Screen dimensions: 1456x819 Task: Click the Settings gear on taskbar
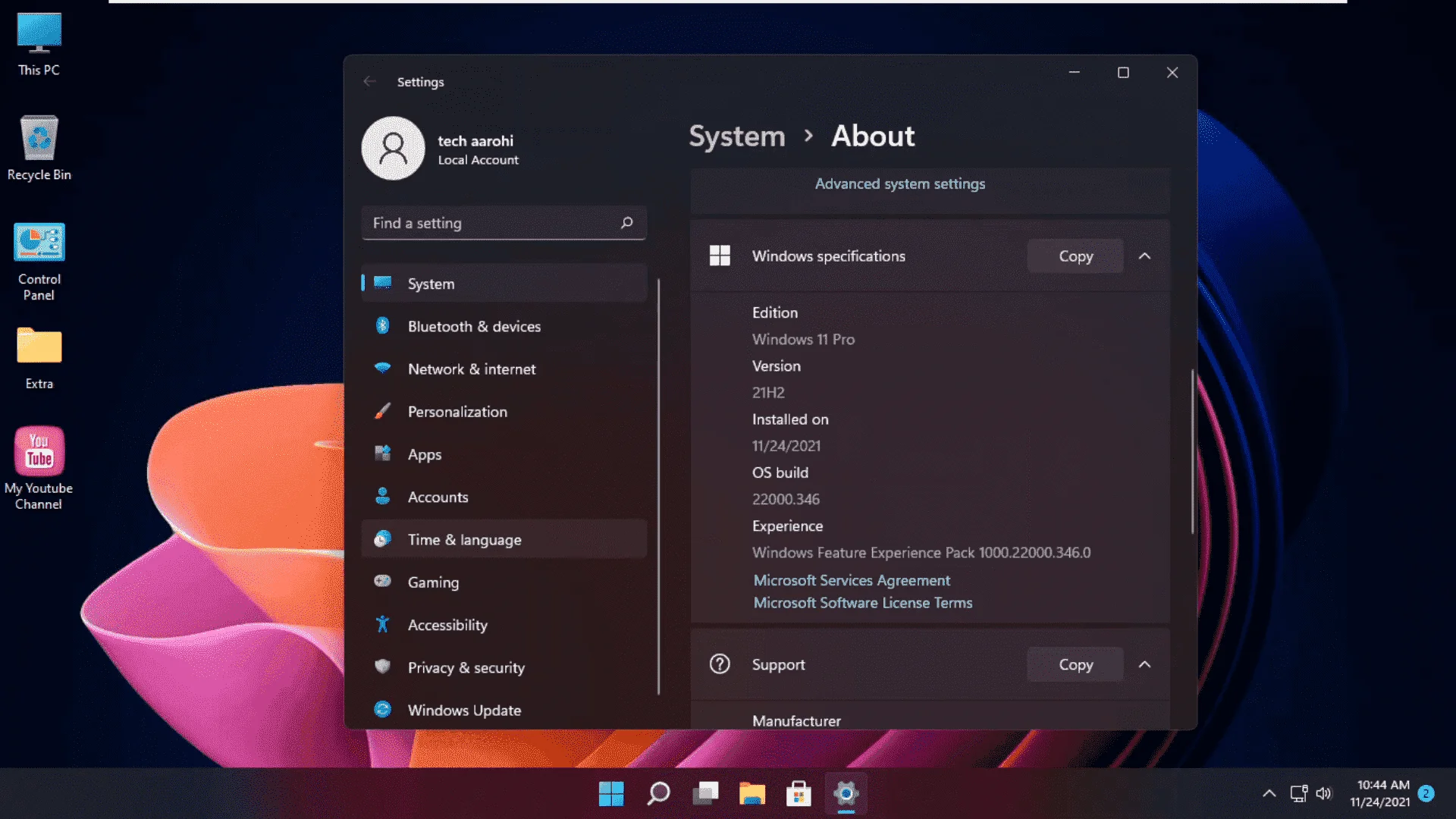(846, 794)
